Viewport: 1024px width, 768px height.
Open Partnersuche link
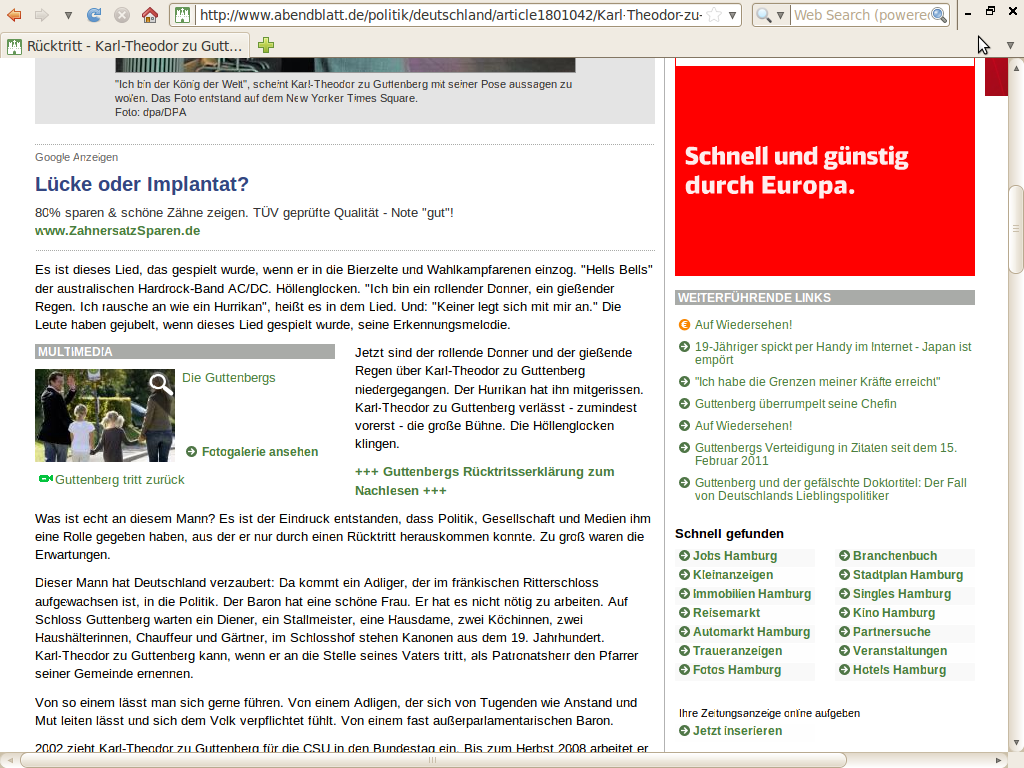(x=891, y=632)
